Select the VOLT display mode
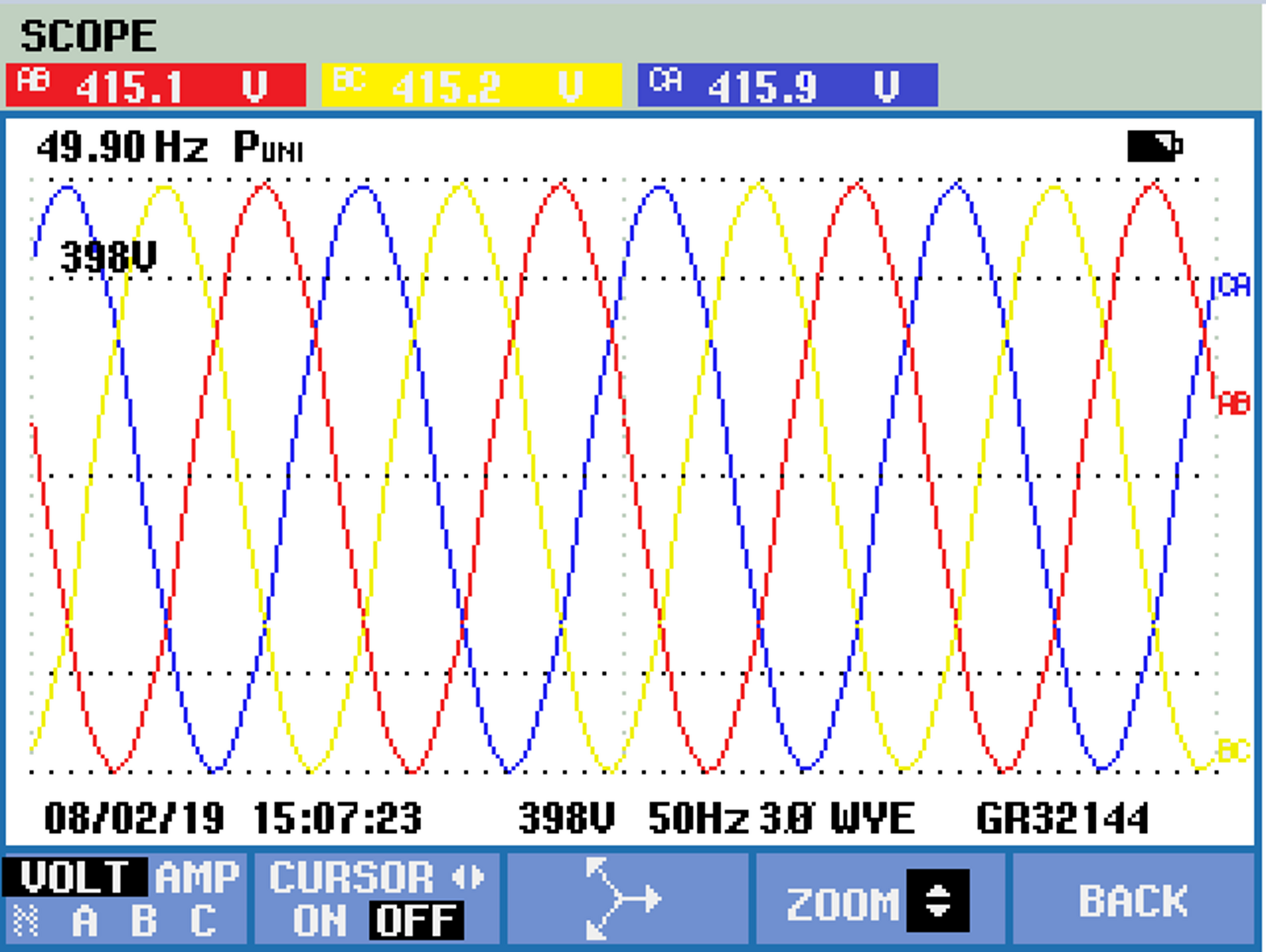The height and width of the screenshot is (952, 1266). 74,877
